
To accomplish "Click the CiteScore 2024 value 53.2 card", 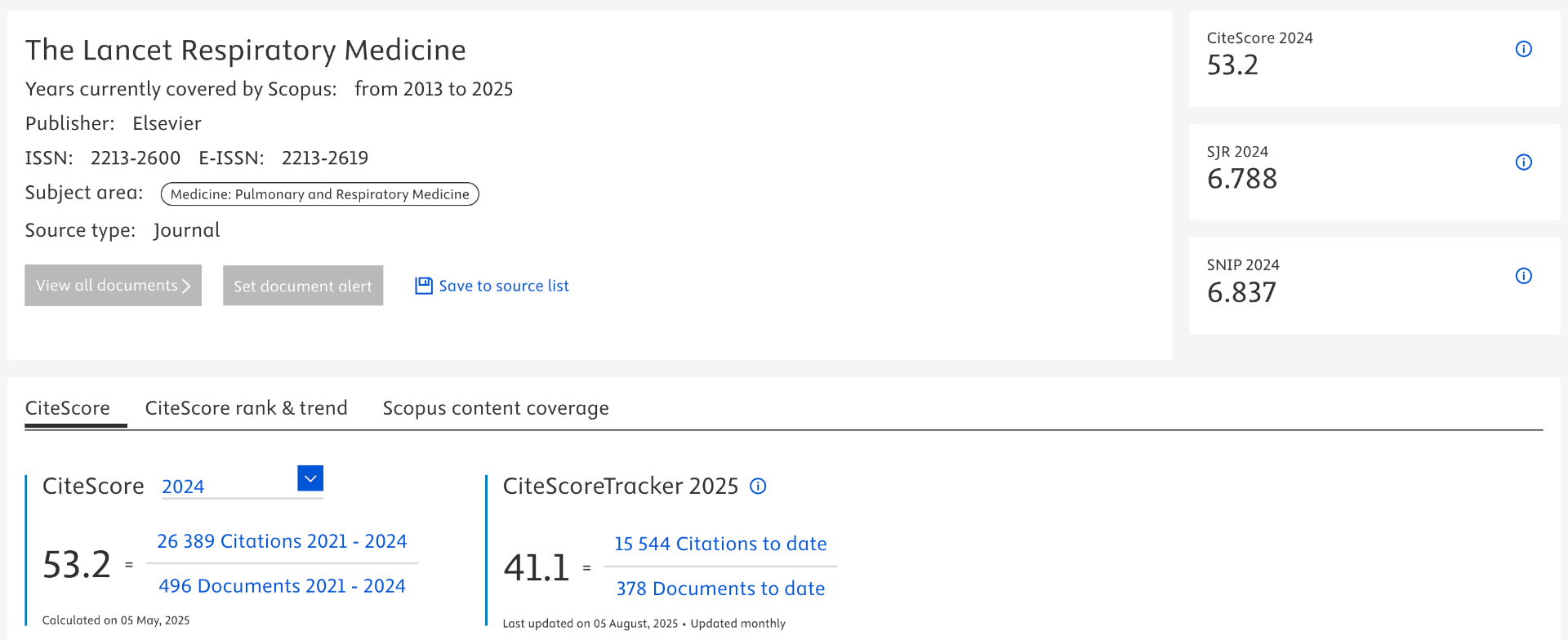I will [x=1374, y=59].
